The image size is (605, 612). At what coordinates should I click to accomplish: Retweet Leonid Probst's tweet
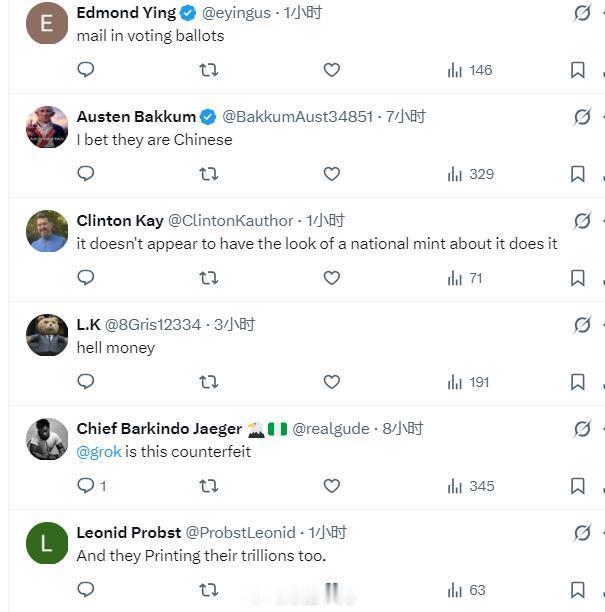(x=208, y=590)
